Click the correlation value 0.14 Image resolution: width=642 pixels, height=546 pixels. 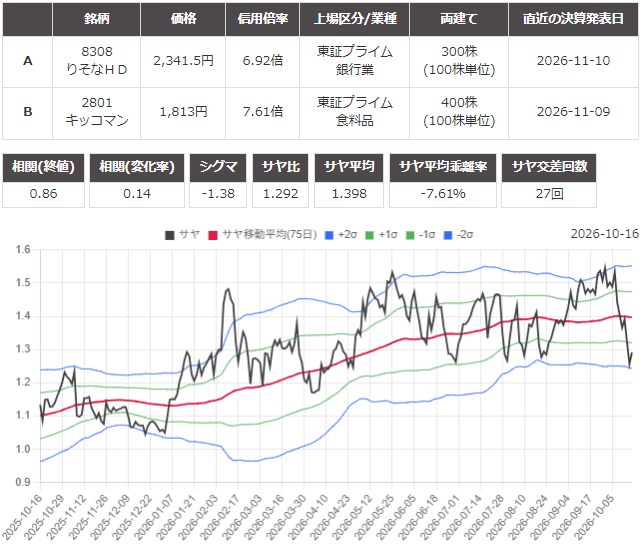pos(137,194)
